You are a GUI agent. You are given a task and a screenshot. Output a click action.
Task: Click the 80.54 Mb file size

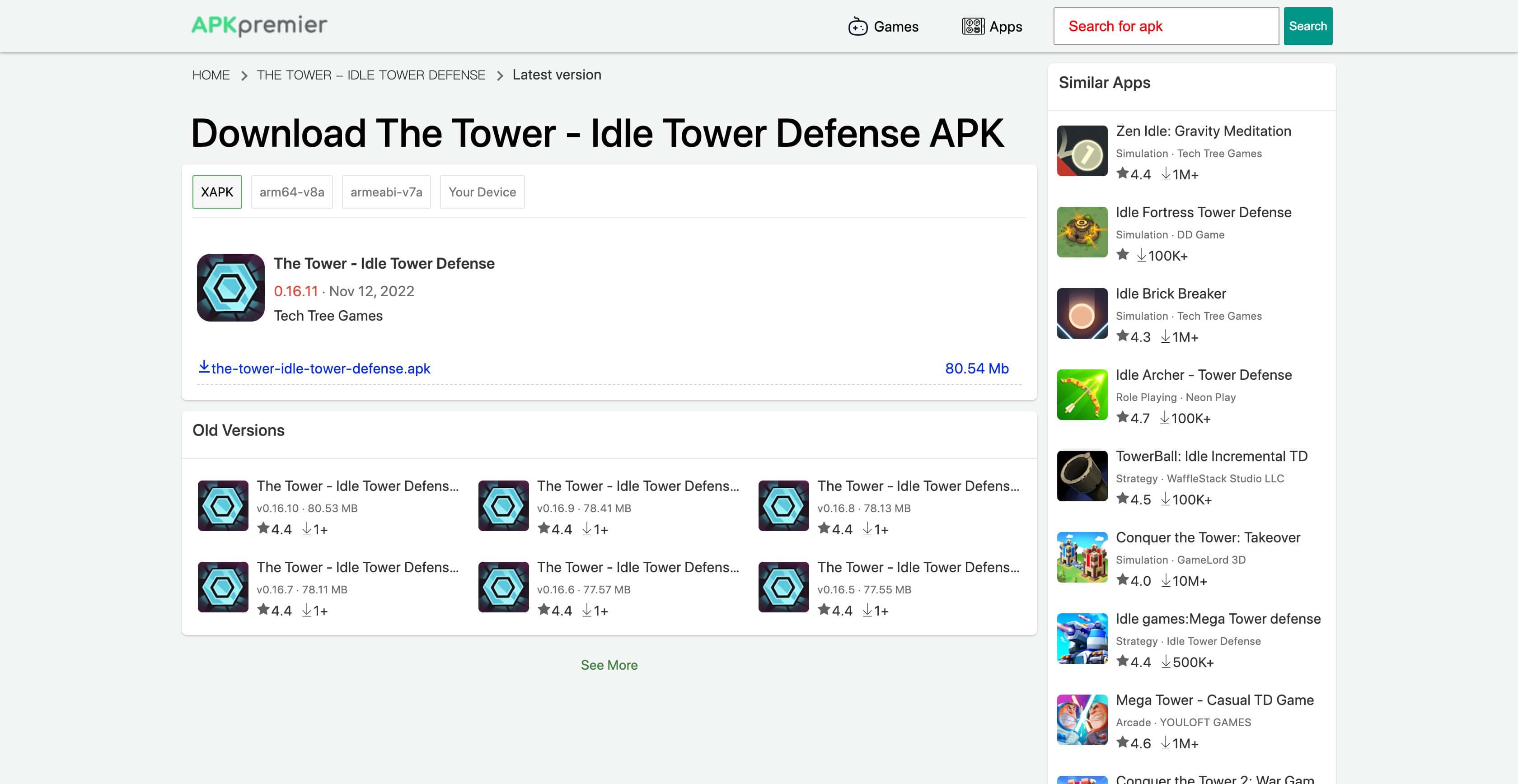[x=976, y=369]
